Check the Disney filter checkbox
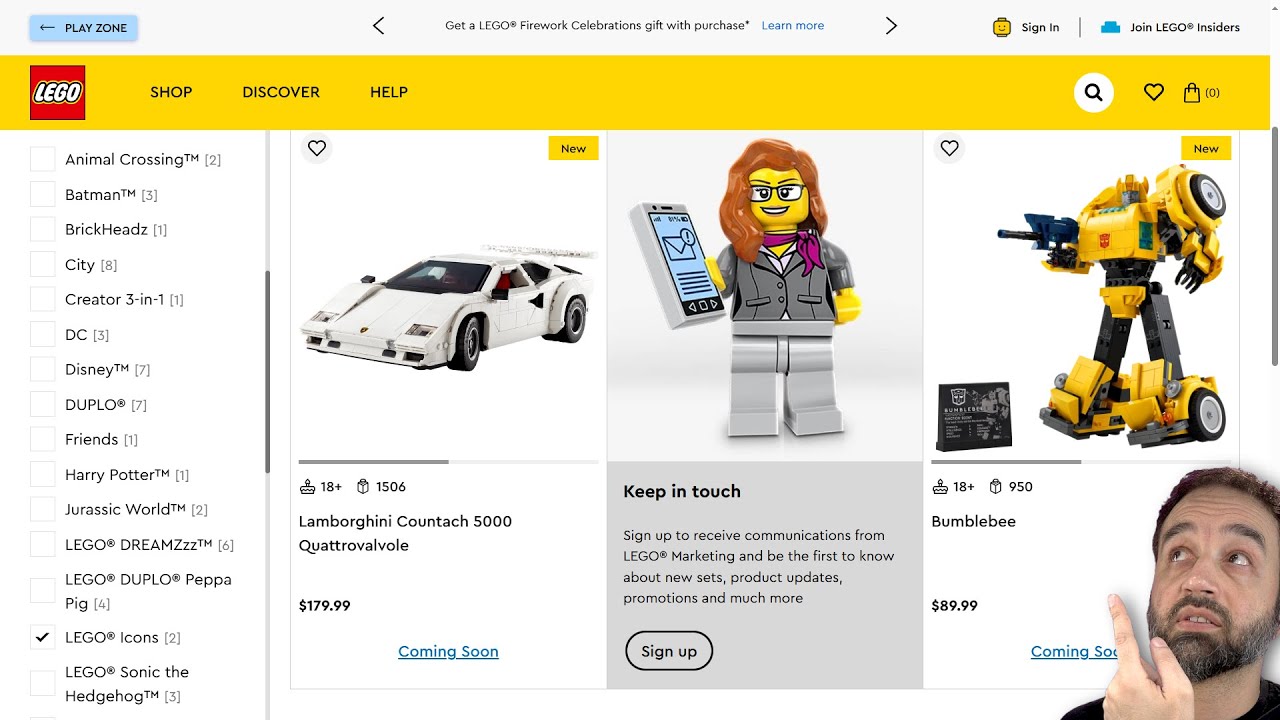This screenshot has height=720, width=1280. 42,369
